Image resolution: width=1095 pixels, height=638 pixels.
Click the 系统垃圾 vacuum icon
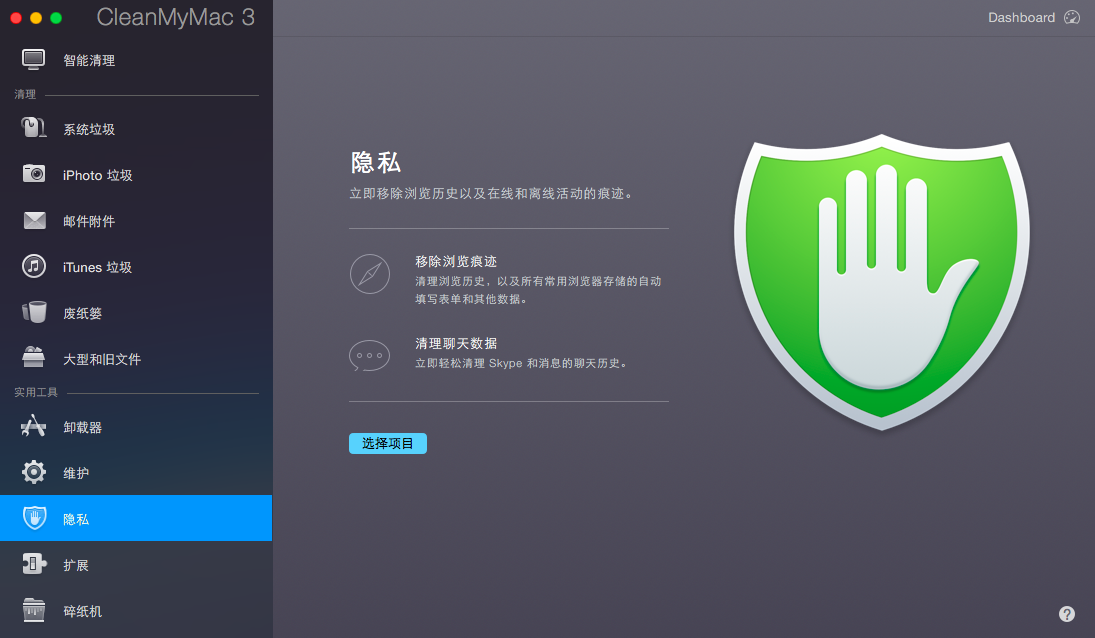coord(34,128)
